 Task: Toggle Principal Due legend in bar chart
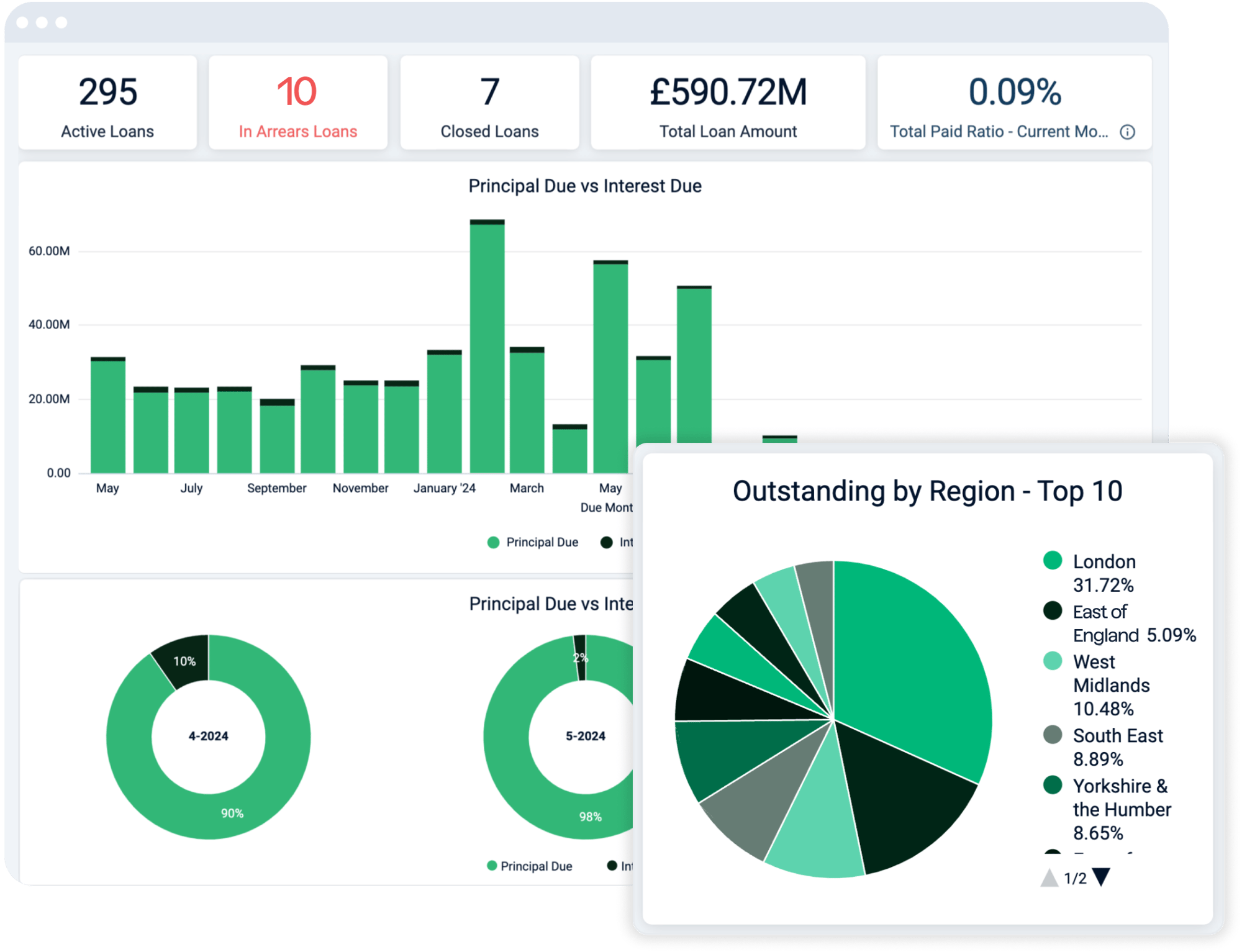click(533, 542)
